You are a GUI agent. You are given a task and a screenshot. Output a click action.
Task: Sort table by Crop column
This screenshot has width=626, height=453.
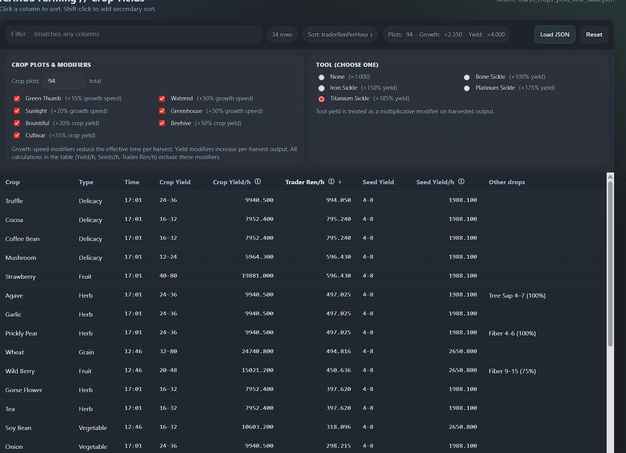click(12, 182)
